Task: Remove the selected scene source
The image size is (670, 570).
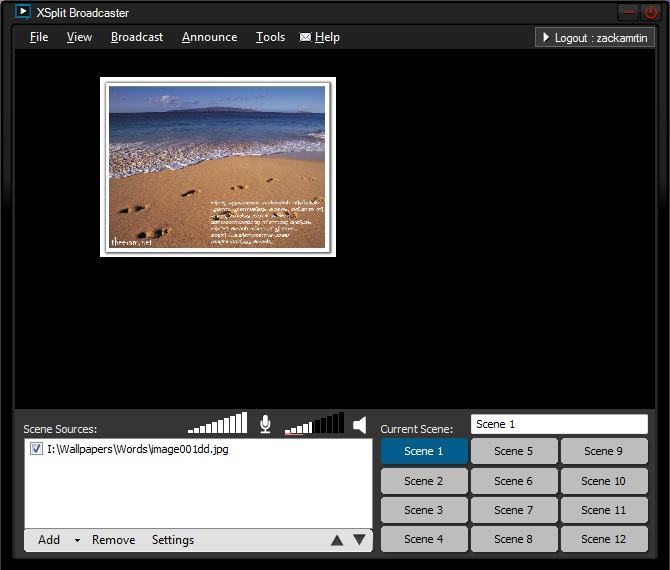Action: [x=113, y=540]
